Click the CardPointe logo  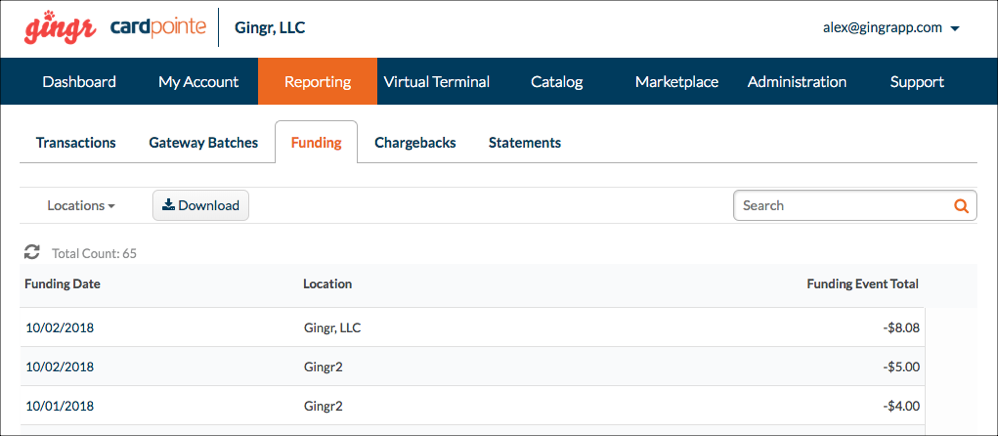point(158,27)
